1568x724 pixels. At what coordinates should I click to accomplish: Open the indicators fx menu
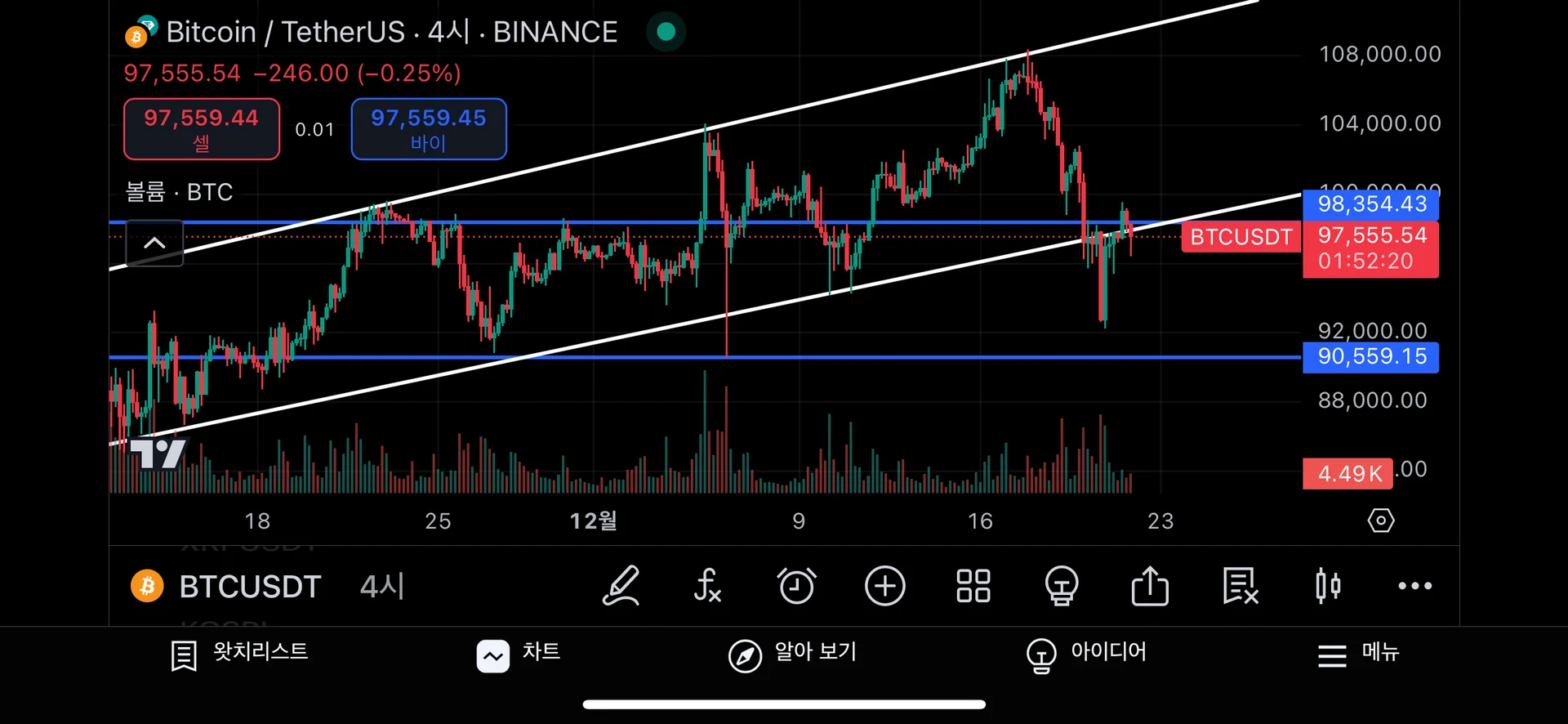(x=707, y=586)
